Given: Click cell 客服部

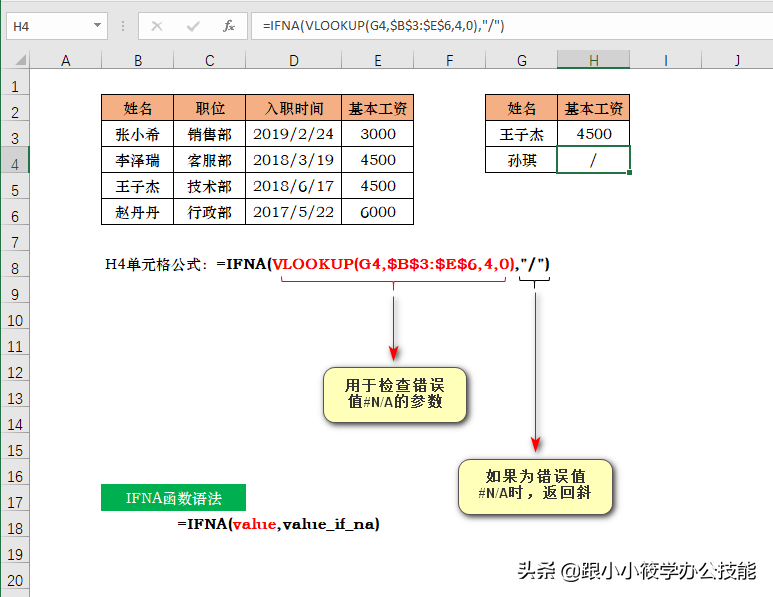Looking at the screenshot, I should click(x=210, y=160).
